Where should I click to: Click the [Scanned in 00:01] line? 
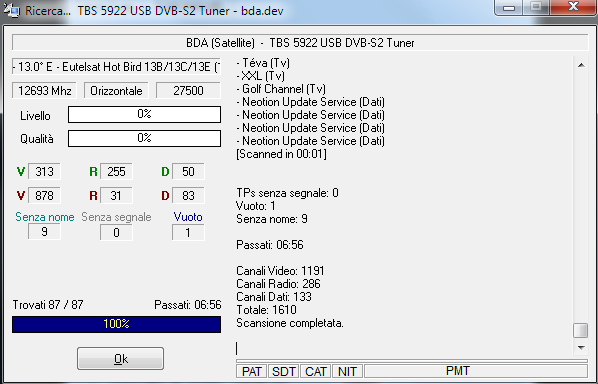281,154
